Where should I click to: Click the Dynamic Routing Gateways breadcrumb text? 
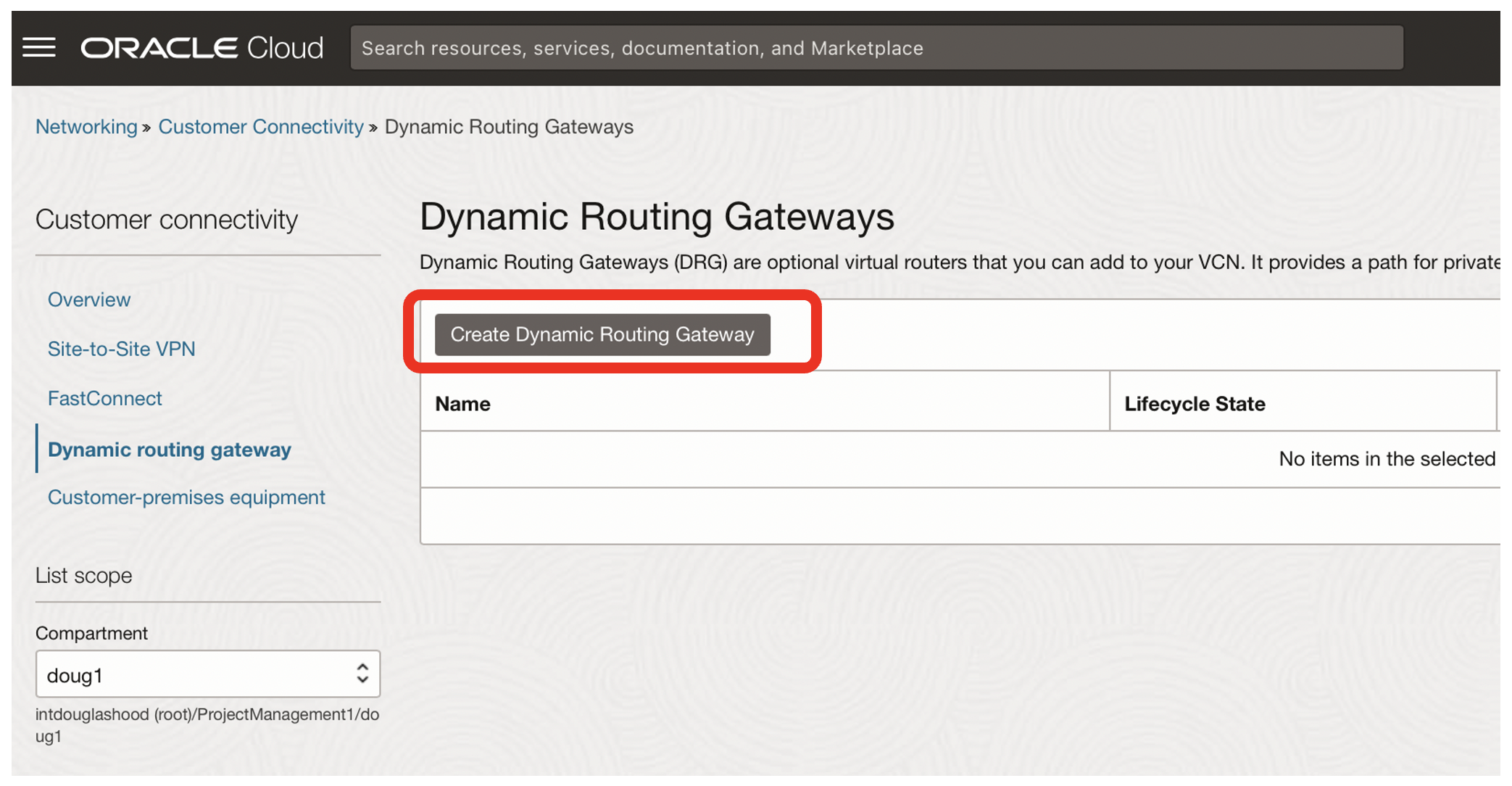(509, 127)
